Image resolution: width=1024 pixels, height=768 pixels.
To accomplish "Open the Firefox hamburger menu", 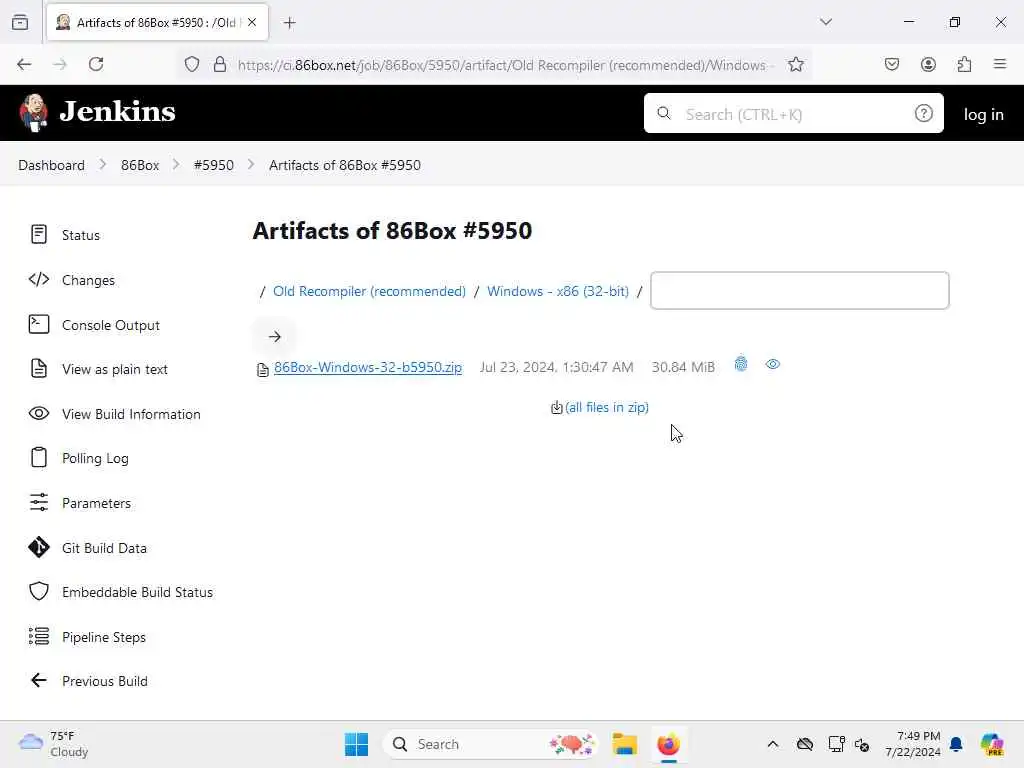I will [x=1000, y=64].
